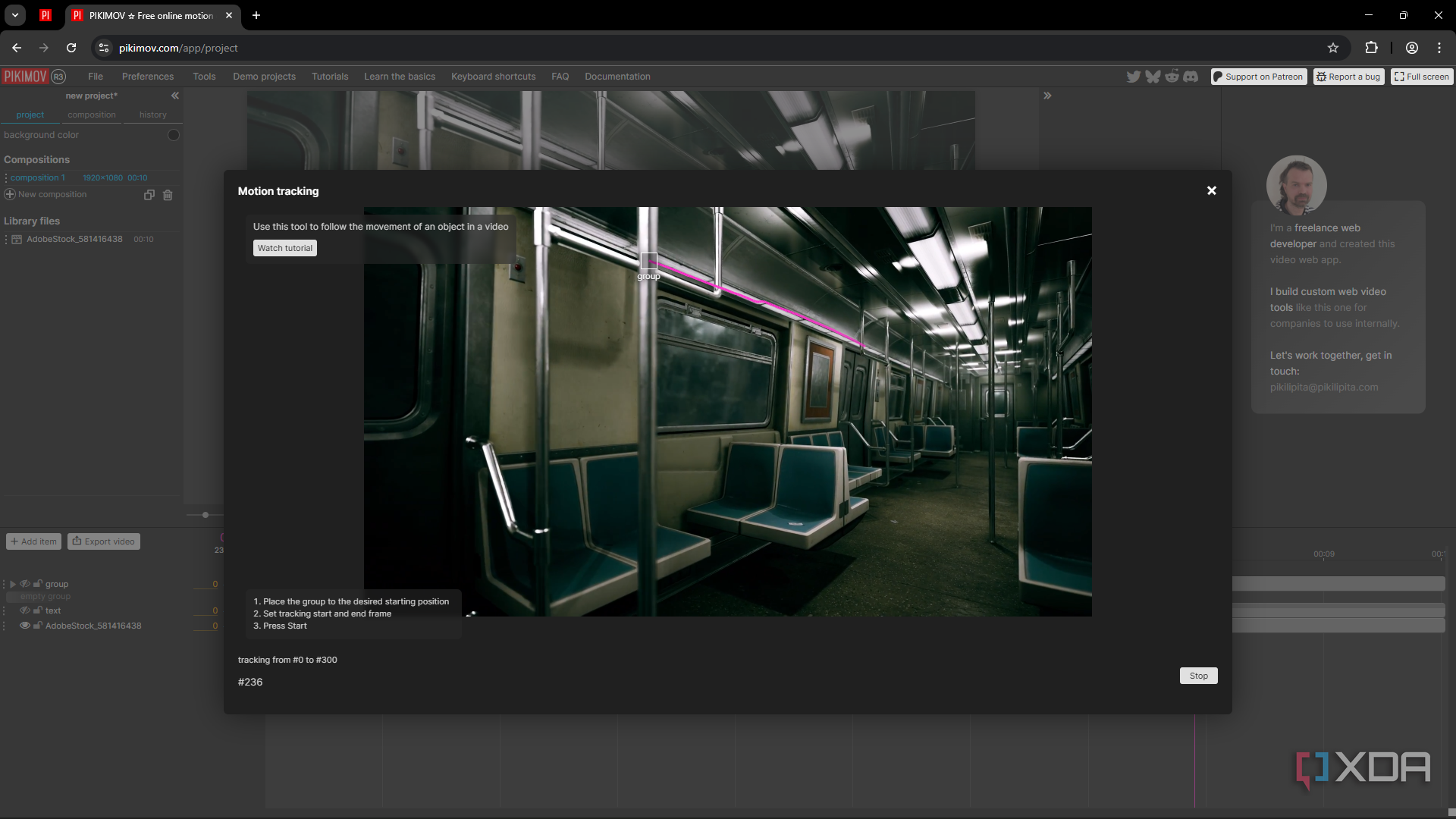Viewport: 1456px width, 819px height.
Task: Click Stop to halt tracking
Action: coord(1198,676)
